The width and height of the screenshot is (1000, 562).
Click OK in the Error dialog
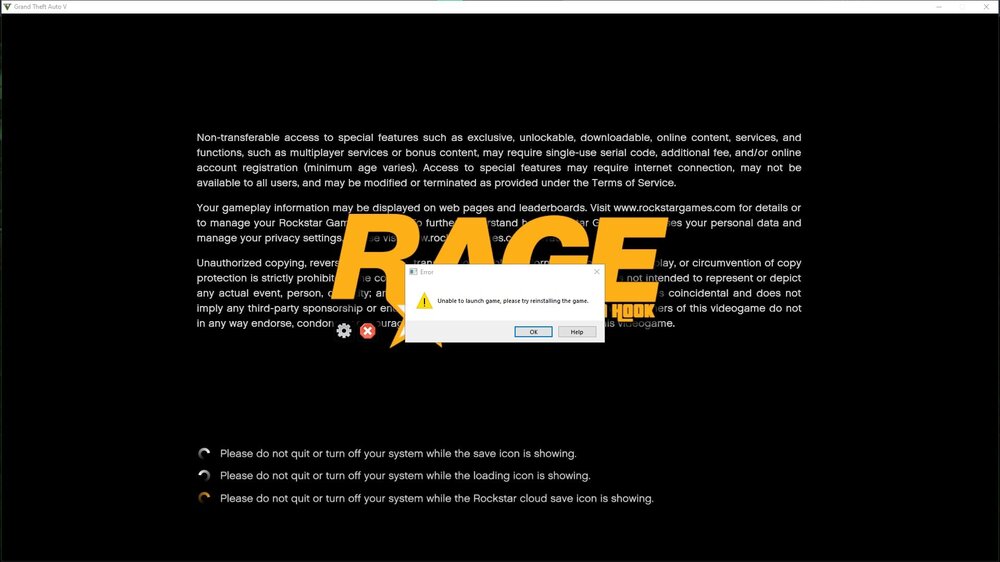pos(533,332)
